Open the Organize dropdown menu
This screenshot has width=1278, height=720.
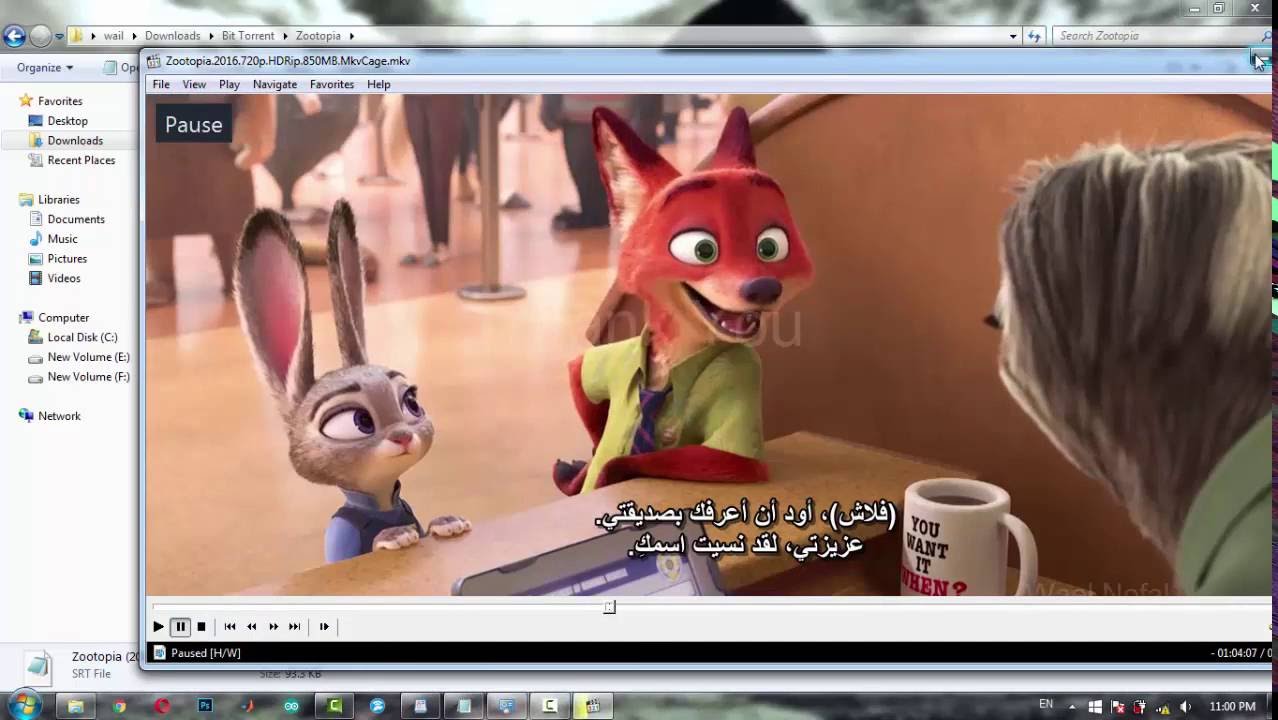45,68
